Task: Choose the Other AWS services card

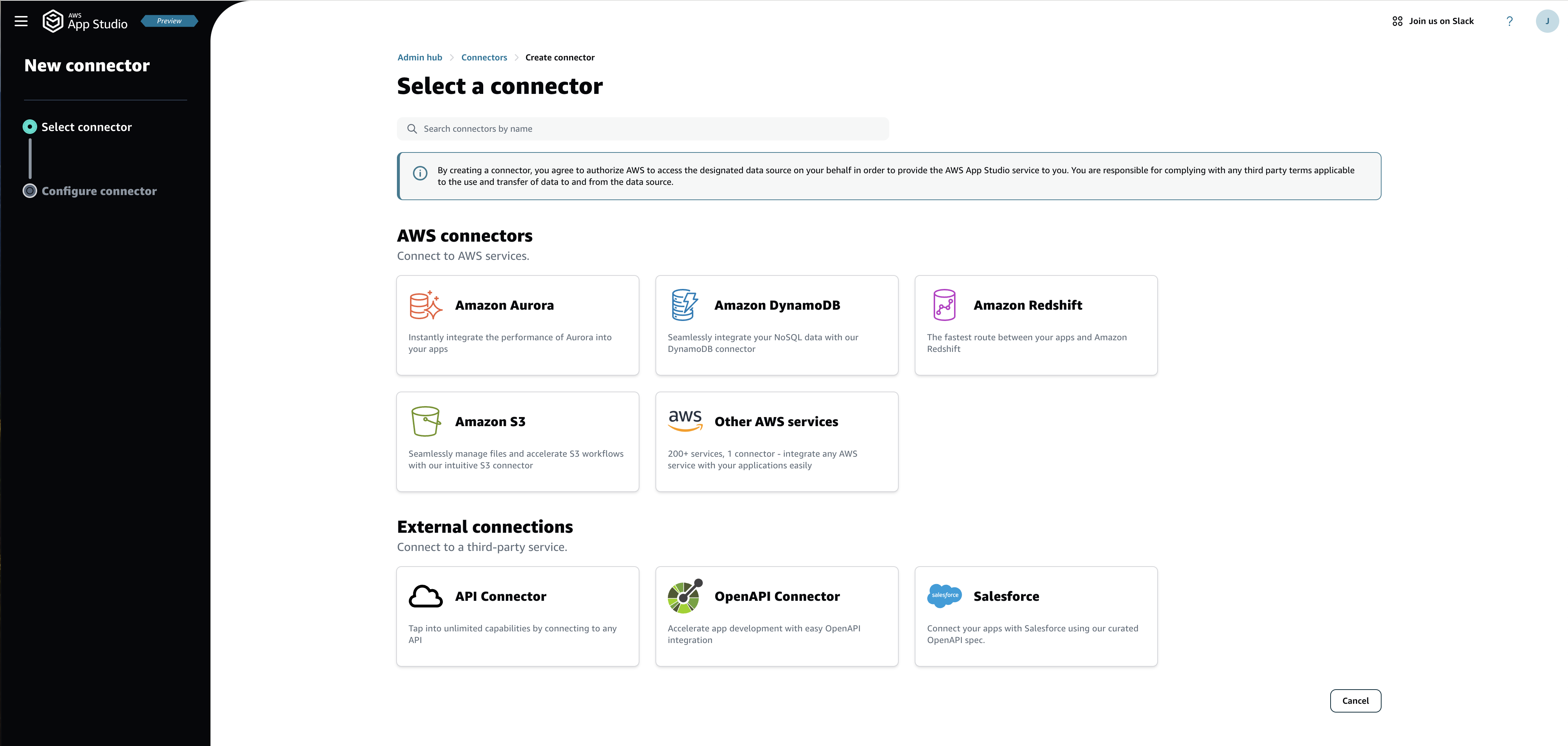Action: [777, 442]
